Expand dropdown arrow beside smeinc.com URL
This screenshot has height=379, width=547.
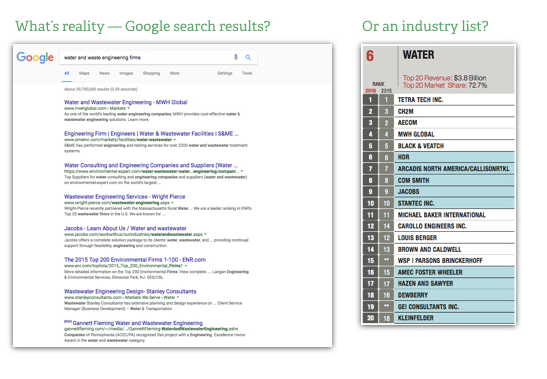pyautogui.click(x=175, y=140)
